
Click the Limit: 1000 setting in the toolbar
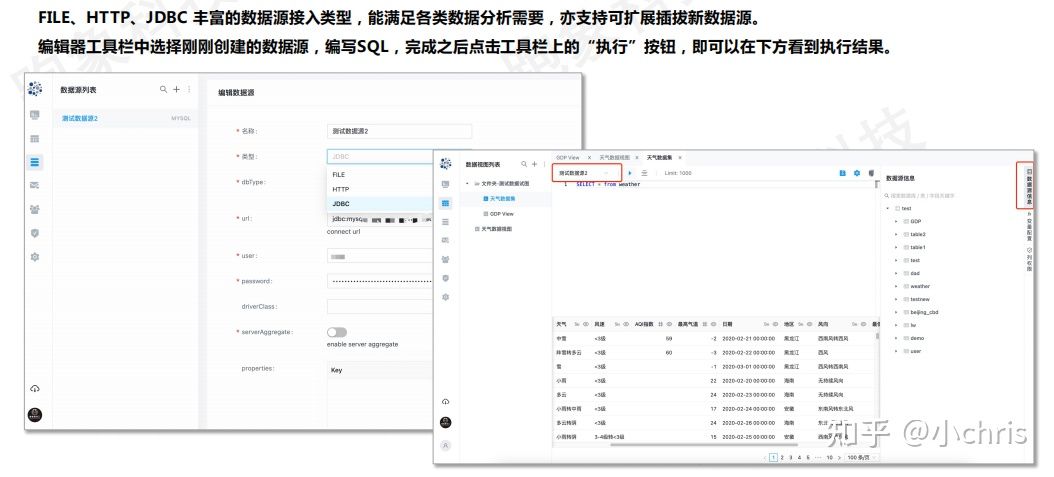(x=678, y=173)
